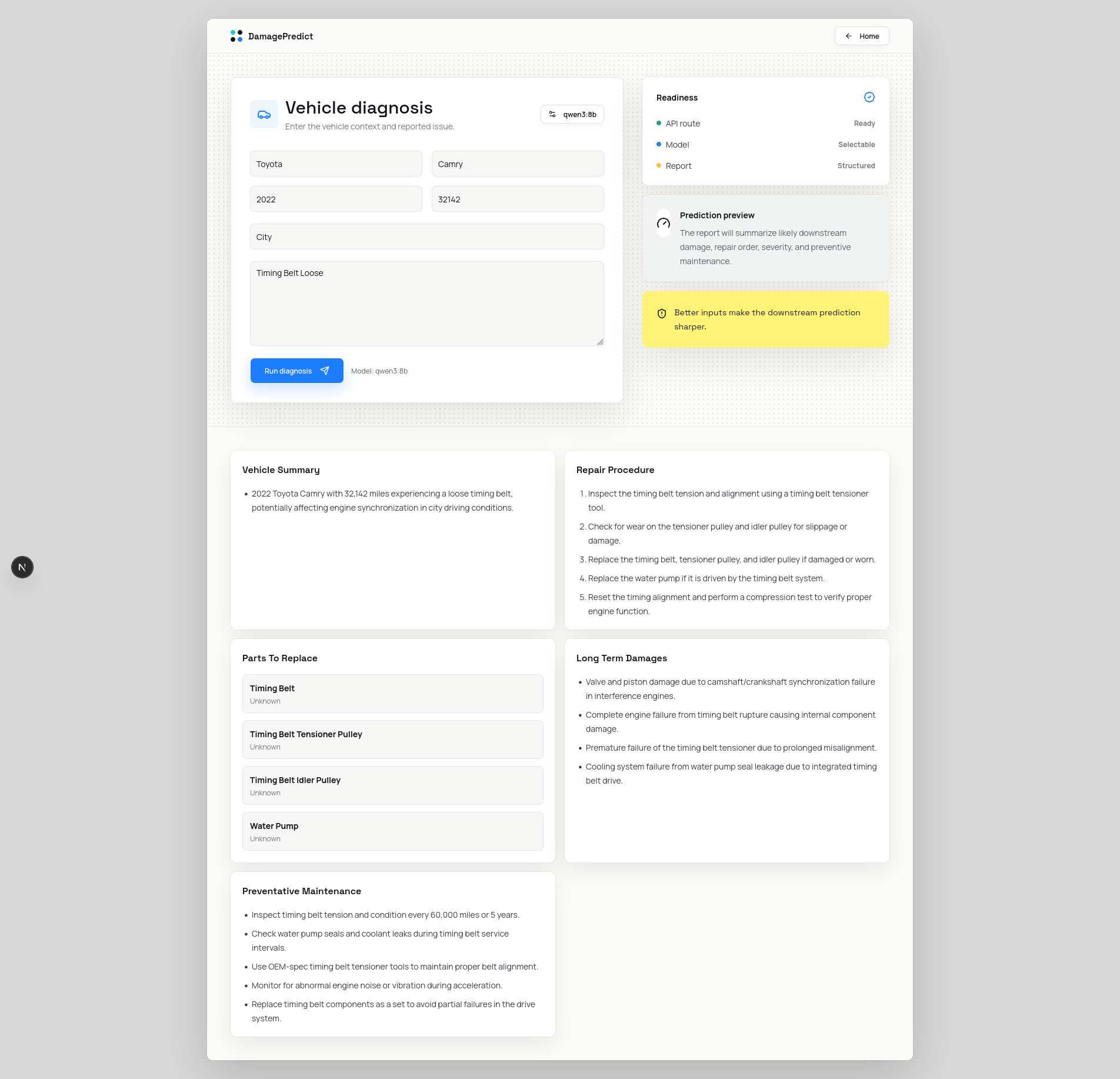1120x1079 pixels.
Task: Run the diagnosis
Action: (297, 371)
